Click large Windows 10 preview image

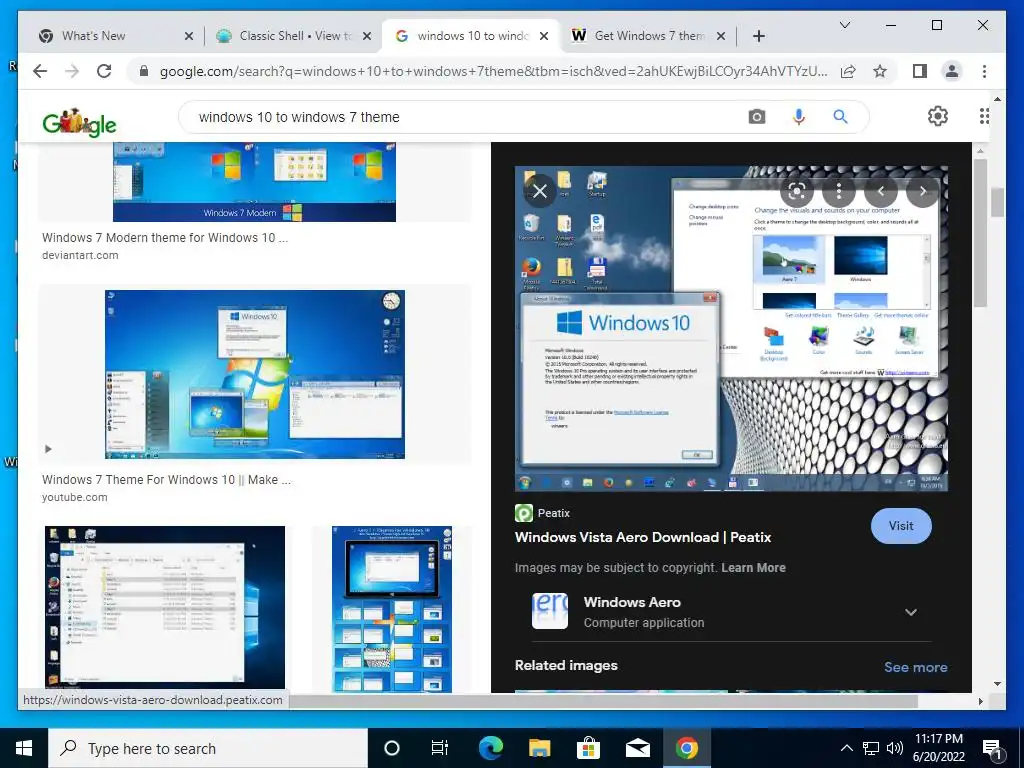point(731,328)
